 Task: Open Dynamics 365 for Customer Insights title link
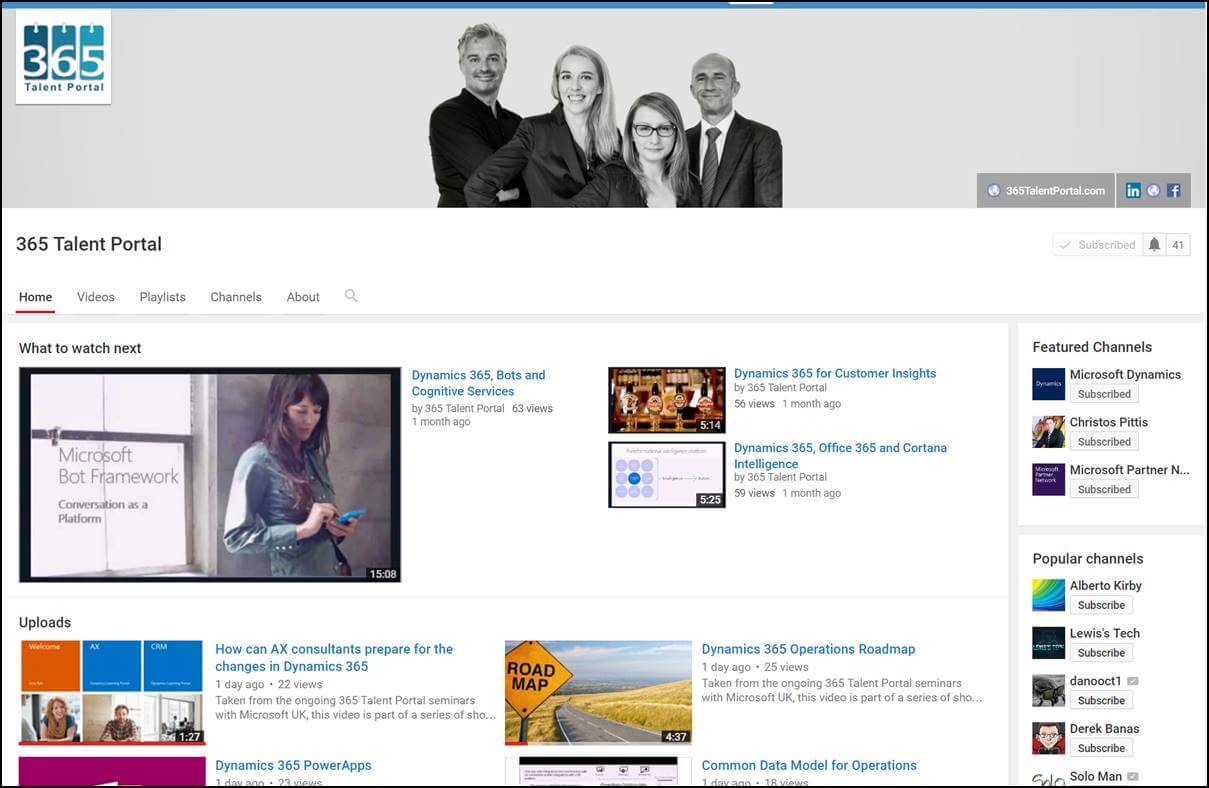[835, 373]
